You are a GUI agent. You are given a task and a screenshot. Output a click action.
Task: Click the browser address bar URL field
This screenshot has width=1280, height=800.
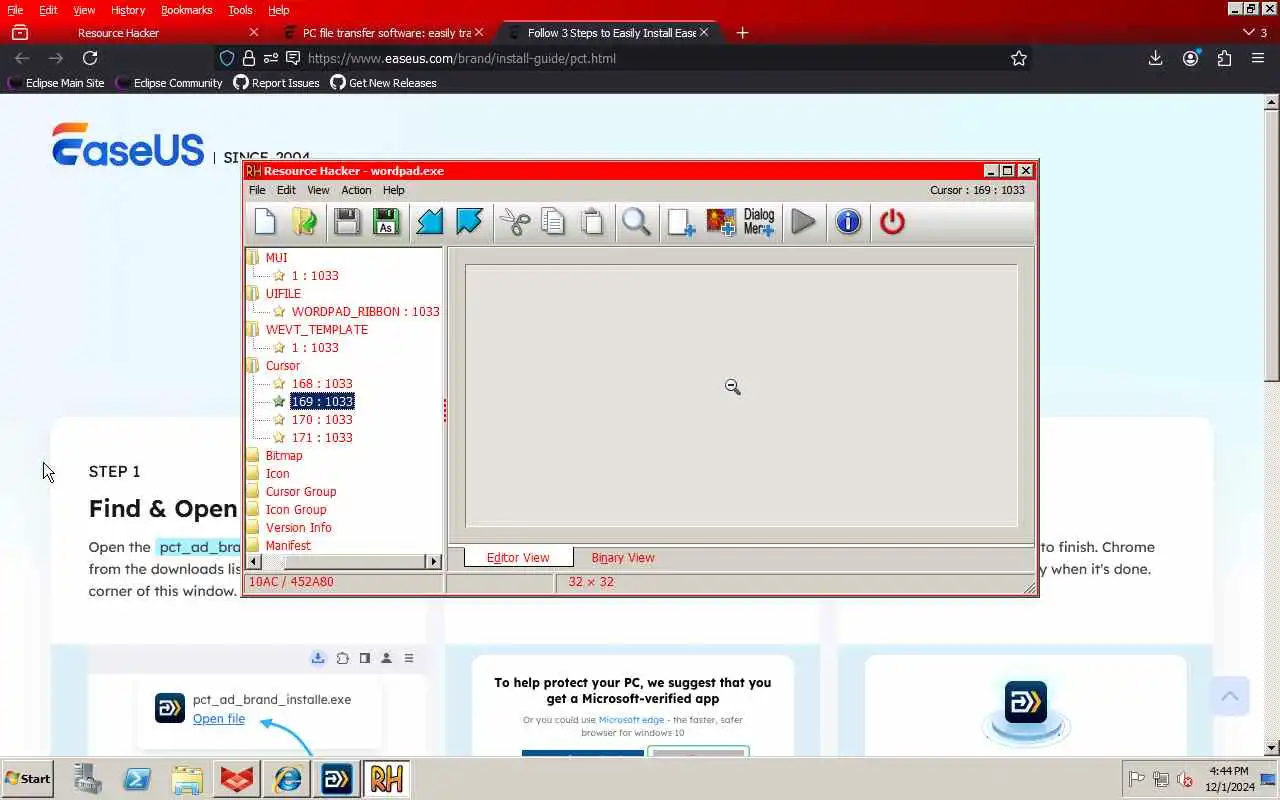[x=640, y=58]
